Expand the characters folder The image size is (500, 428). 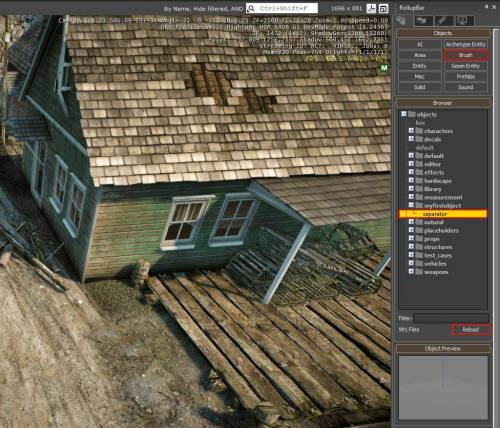[x=411, y=131]
